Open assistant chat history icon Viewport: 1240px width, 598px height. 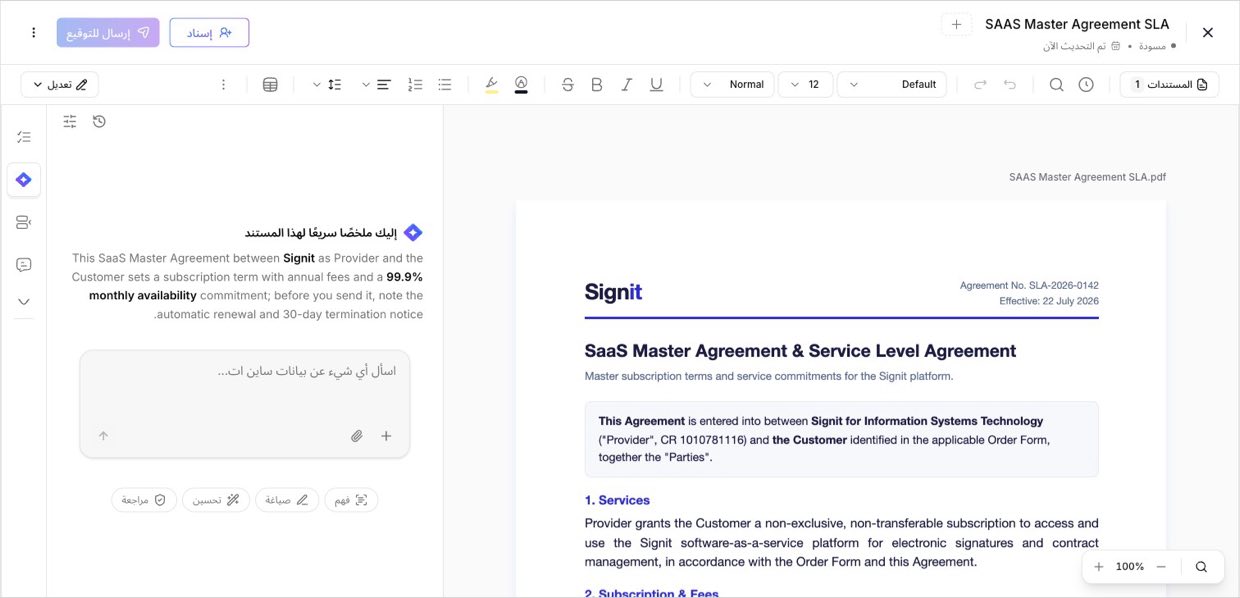point(99,122)
